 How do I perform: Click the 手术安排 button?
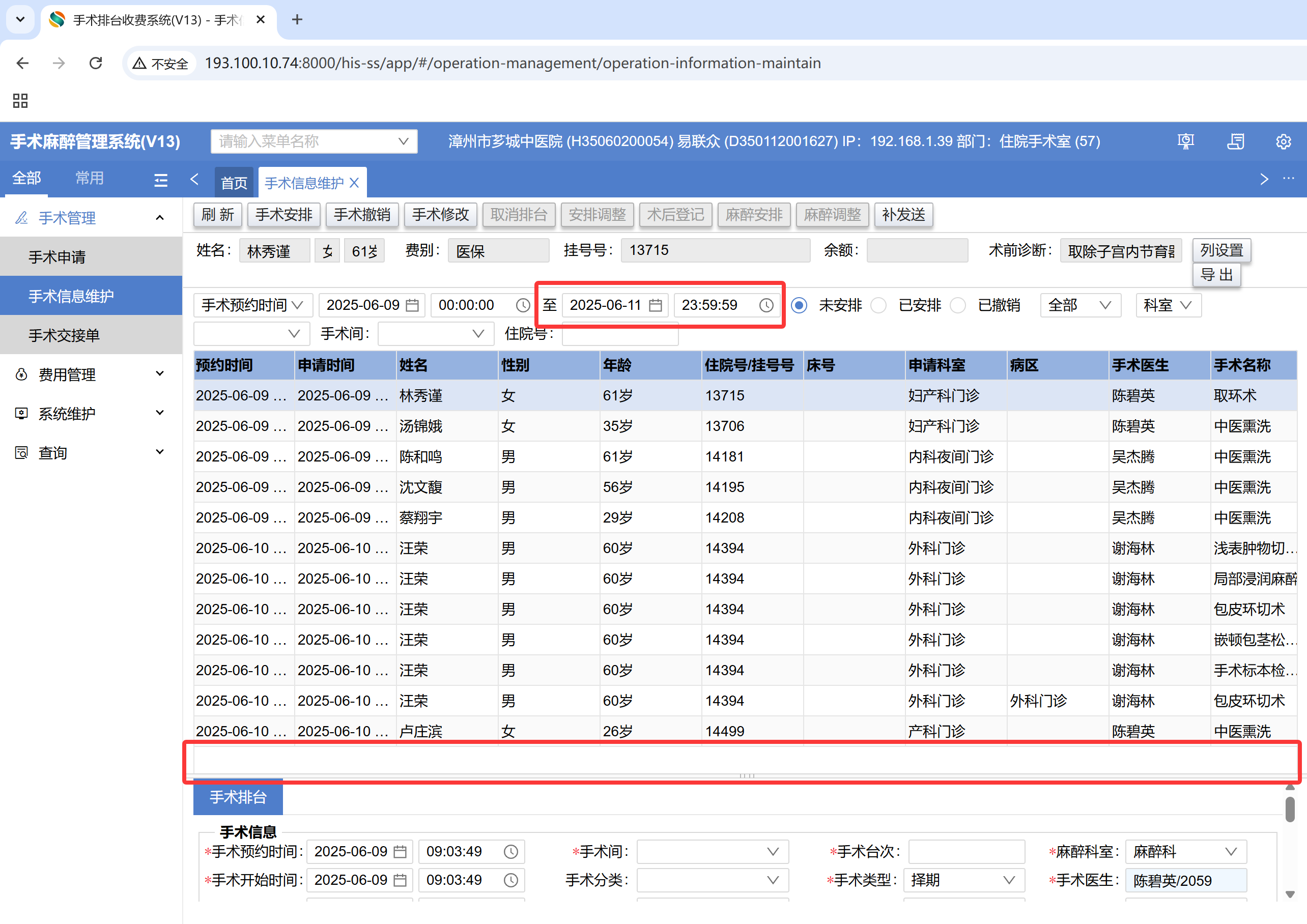(283, 215)
